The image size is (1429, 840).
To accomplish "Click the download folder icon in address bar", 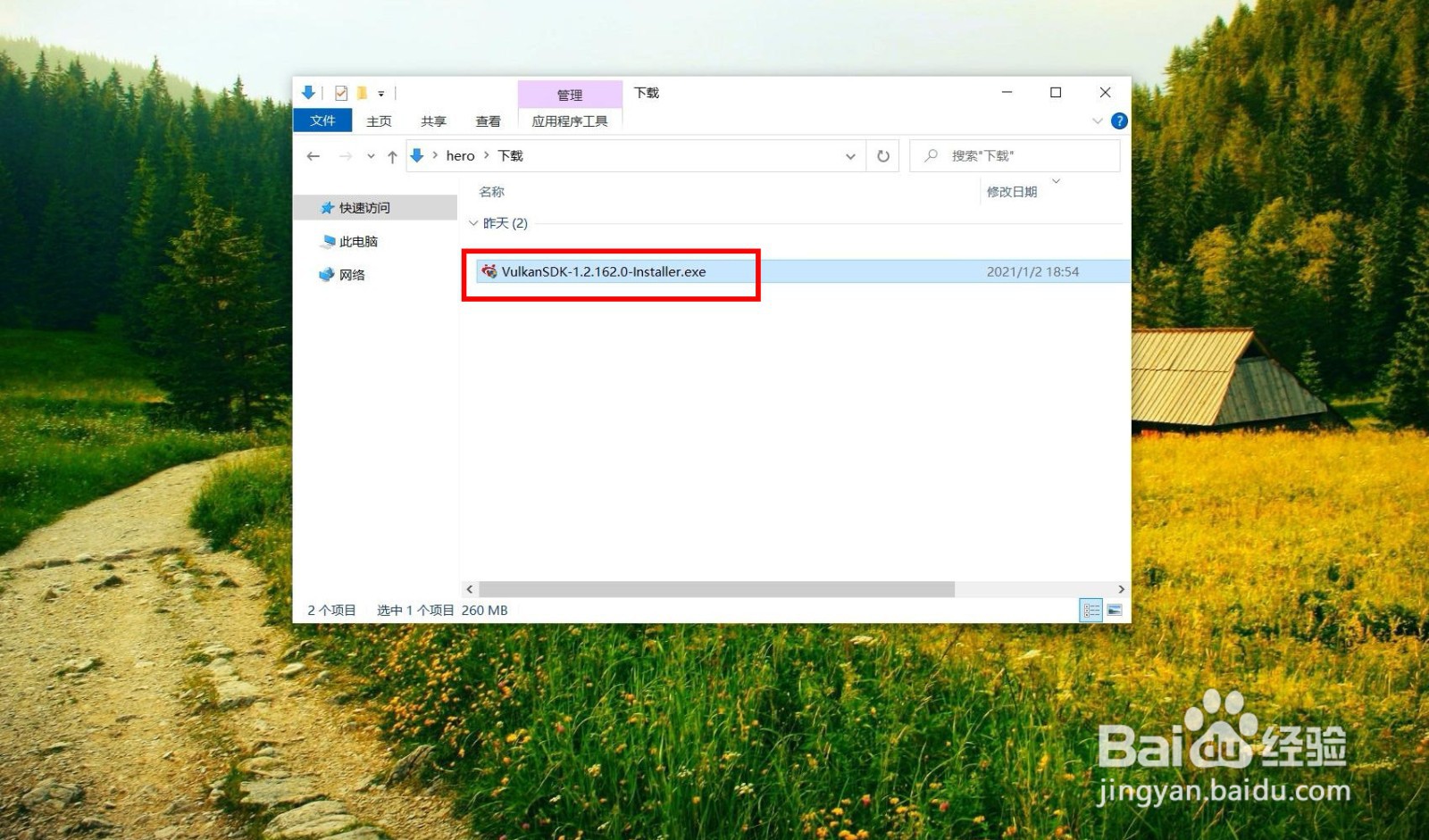I will [x=416, y=155].
